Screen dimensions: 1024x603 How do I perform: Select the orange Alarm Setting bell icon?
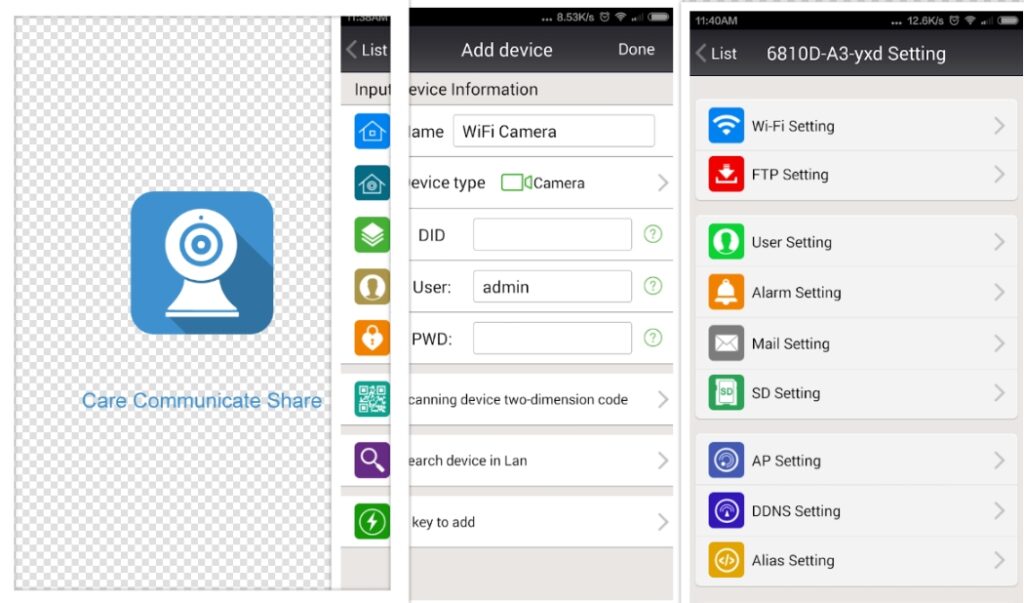click(x=726, y=292)
